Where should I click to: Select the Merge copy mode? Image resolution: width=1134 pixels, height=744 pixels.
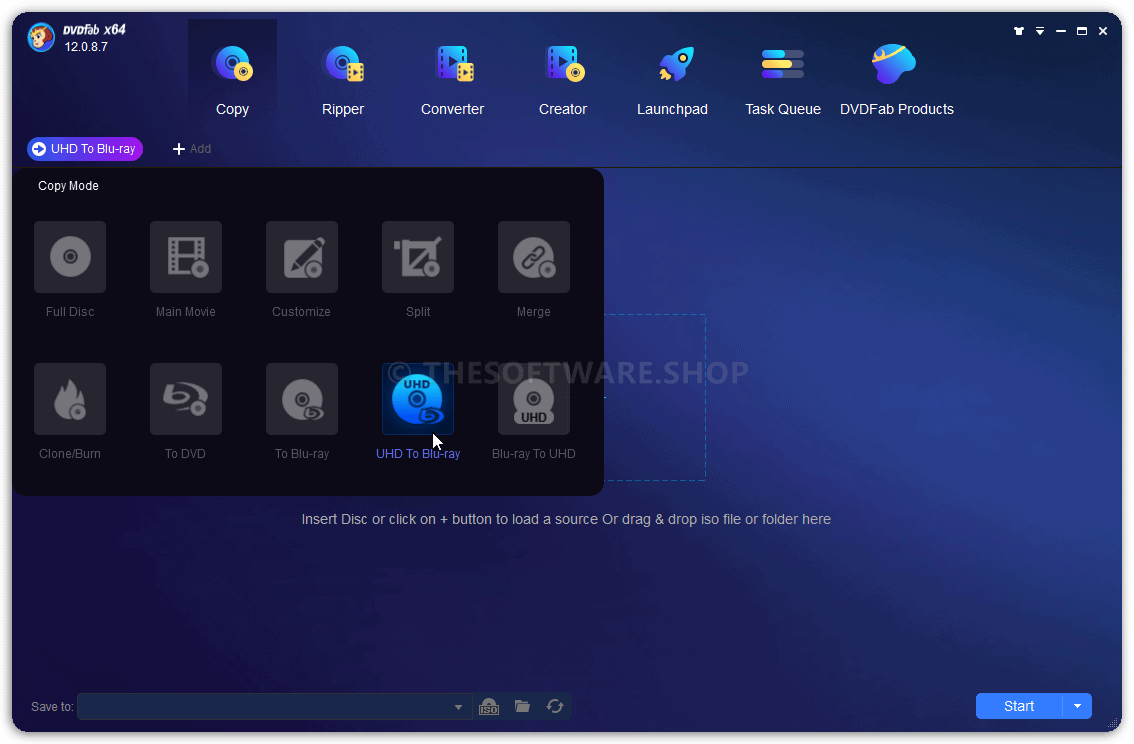pyautogui.click(x=534, y=257)
